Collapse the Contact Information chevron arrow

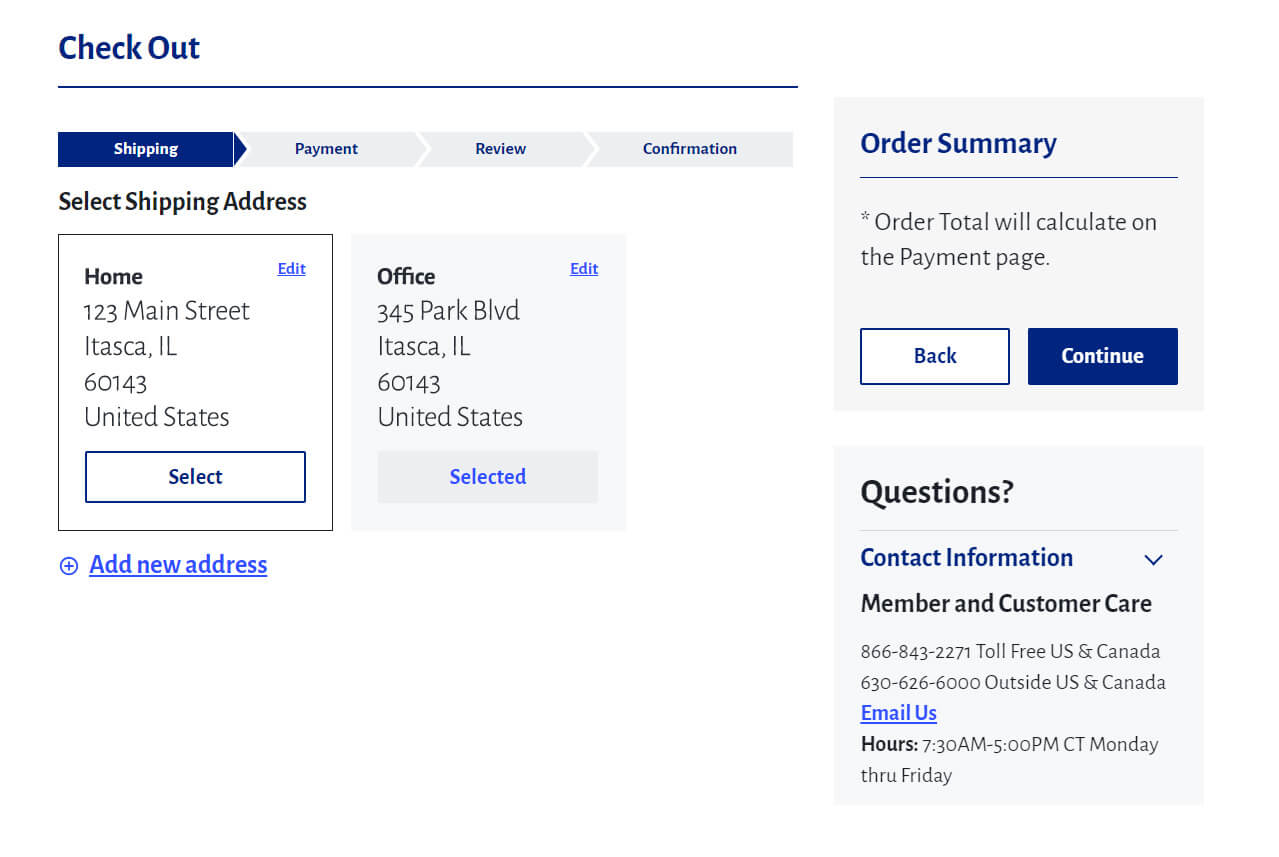click(1153, 559)
